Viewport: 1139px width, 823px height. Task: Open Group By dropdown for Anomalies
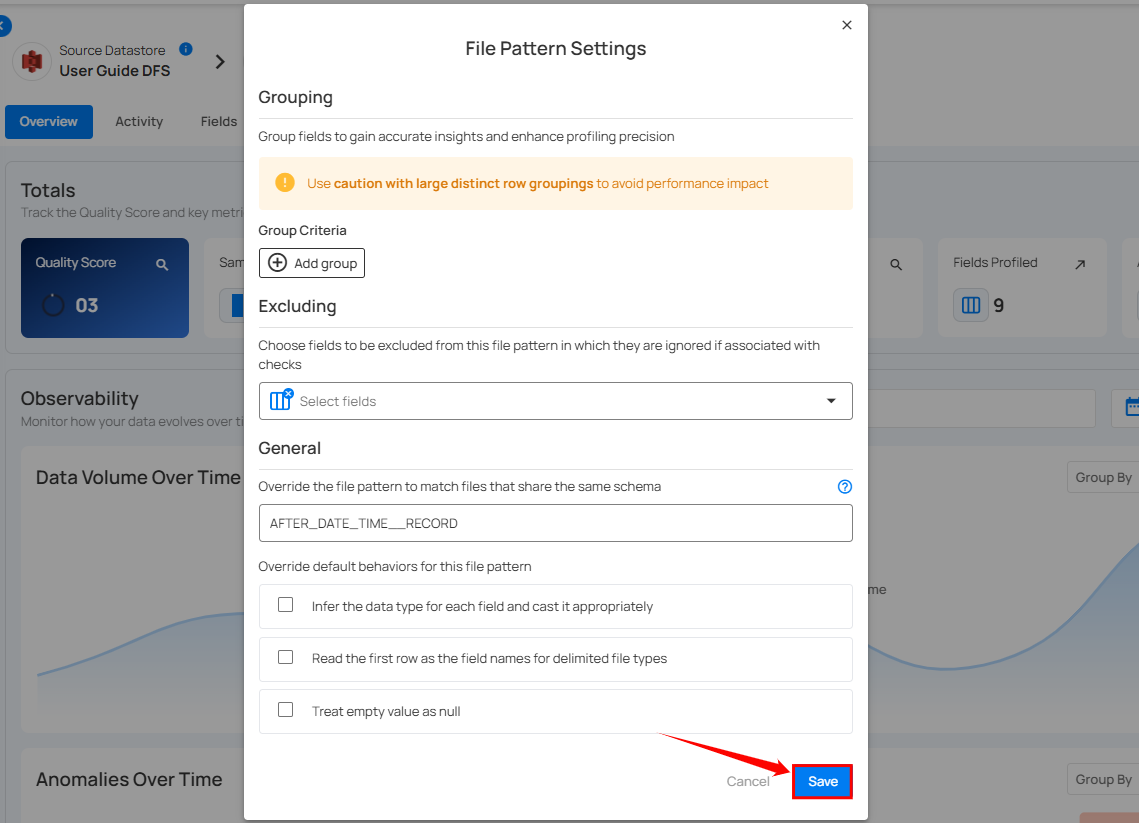[1102, 779]
